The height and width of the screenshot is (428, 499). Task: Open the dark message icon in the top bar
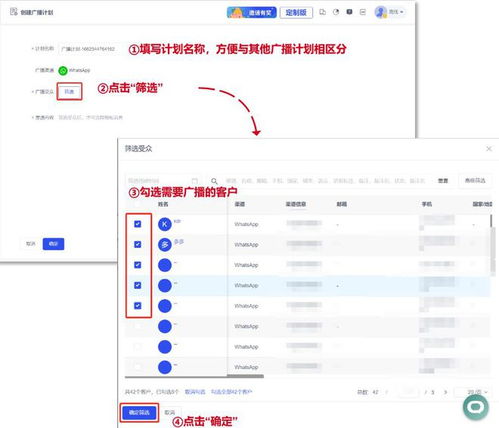click(349, 12)
